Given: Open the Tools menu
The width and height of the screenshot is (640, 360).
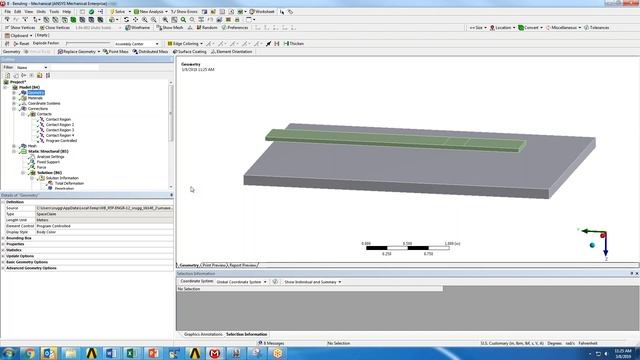Looking at the screenshot, I should click(x=54, y=12).
